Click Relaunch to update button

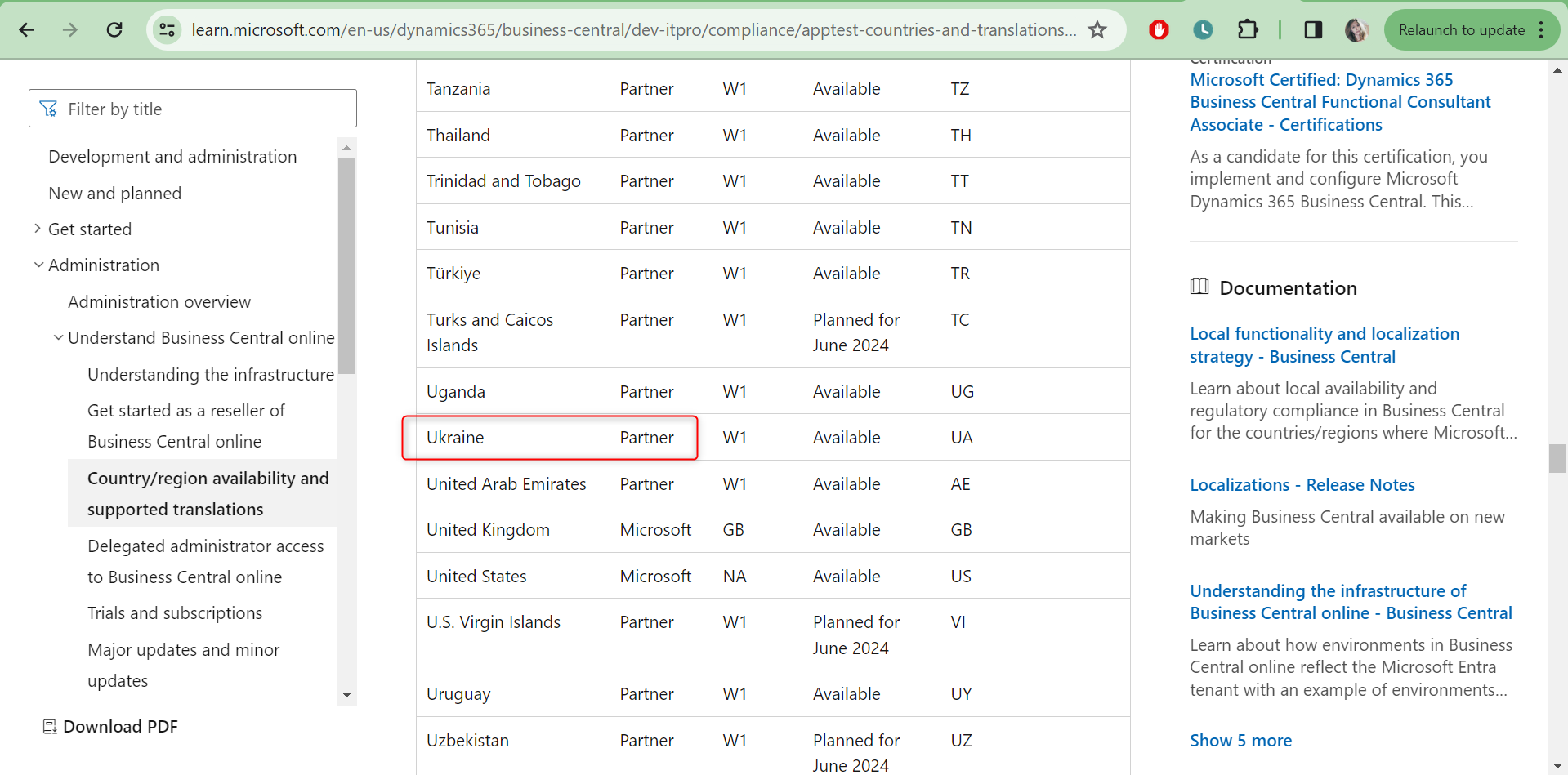click(x=1461, y=30)
